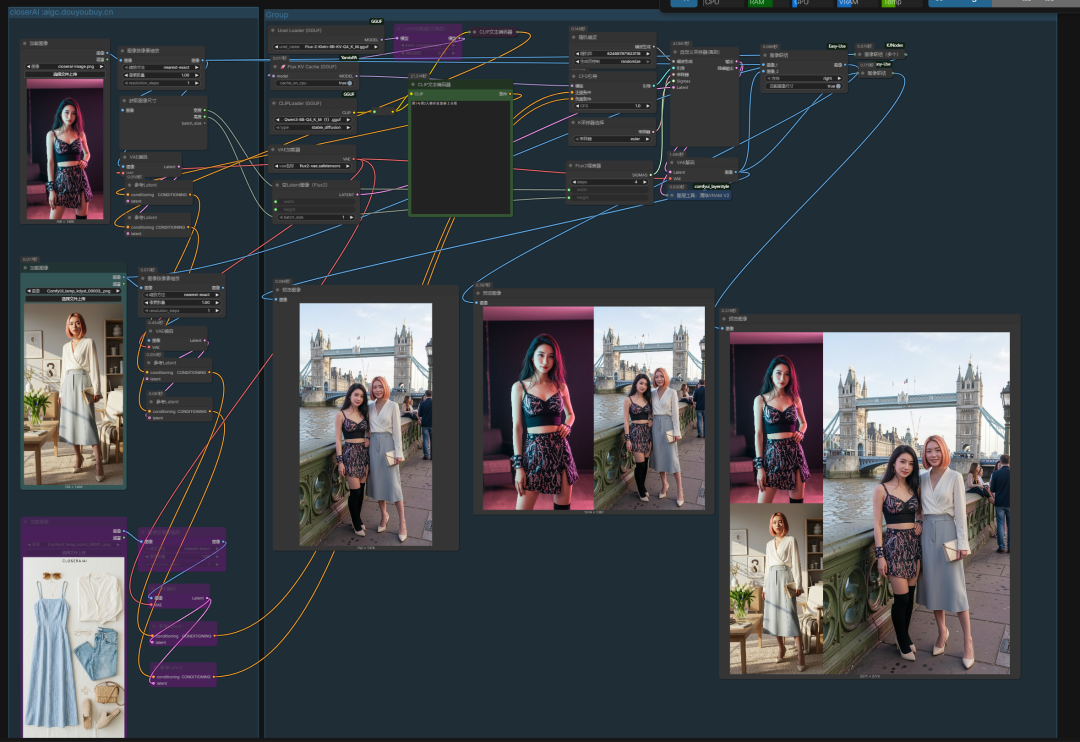Collapse the Unet Loader (GGUF) node via its title dot
This screenshot has height=742, width=1080.
(x=273, y=30)
